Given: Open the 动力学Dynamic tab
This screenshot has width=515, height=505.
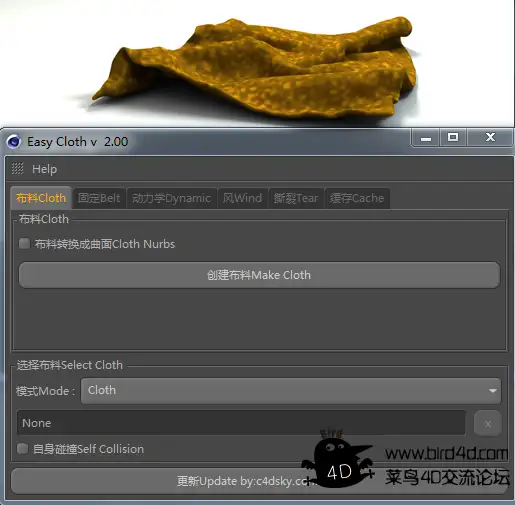Looking at the screenshot, I should click(171, 198).
